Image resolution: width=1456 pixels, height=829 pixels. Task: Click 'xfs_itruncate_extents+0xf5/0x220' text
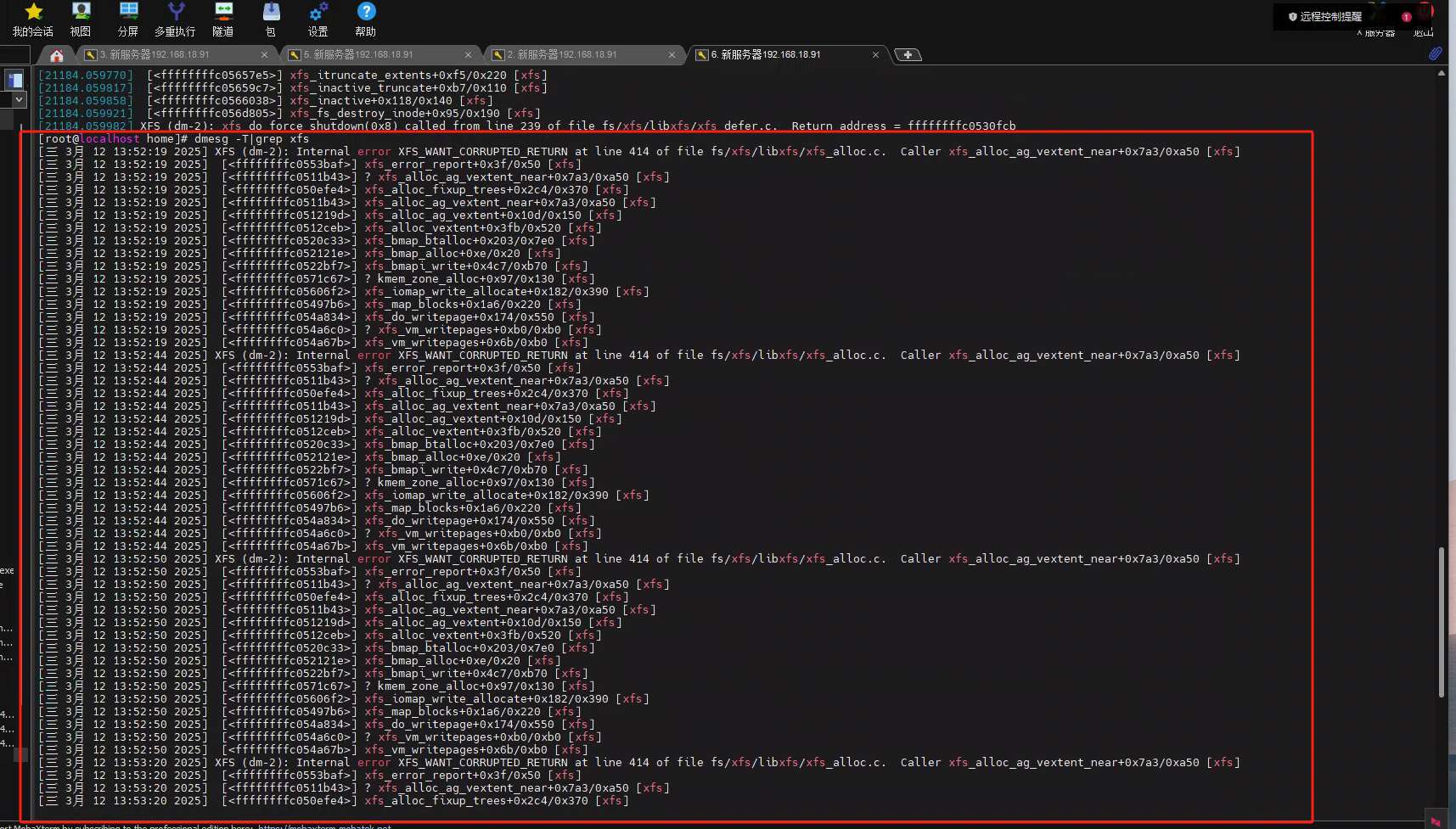click(x=398, y=76)
